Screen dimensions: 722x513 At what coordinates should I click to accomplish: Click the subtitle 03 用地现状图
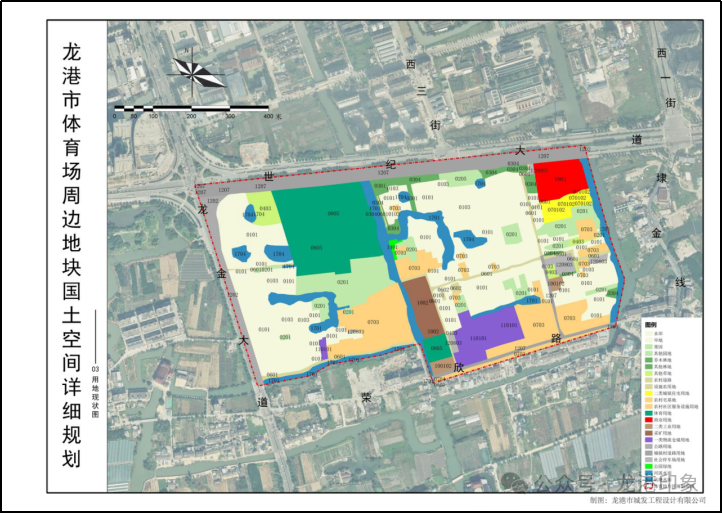tap(95, 391)
